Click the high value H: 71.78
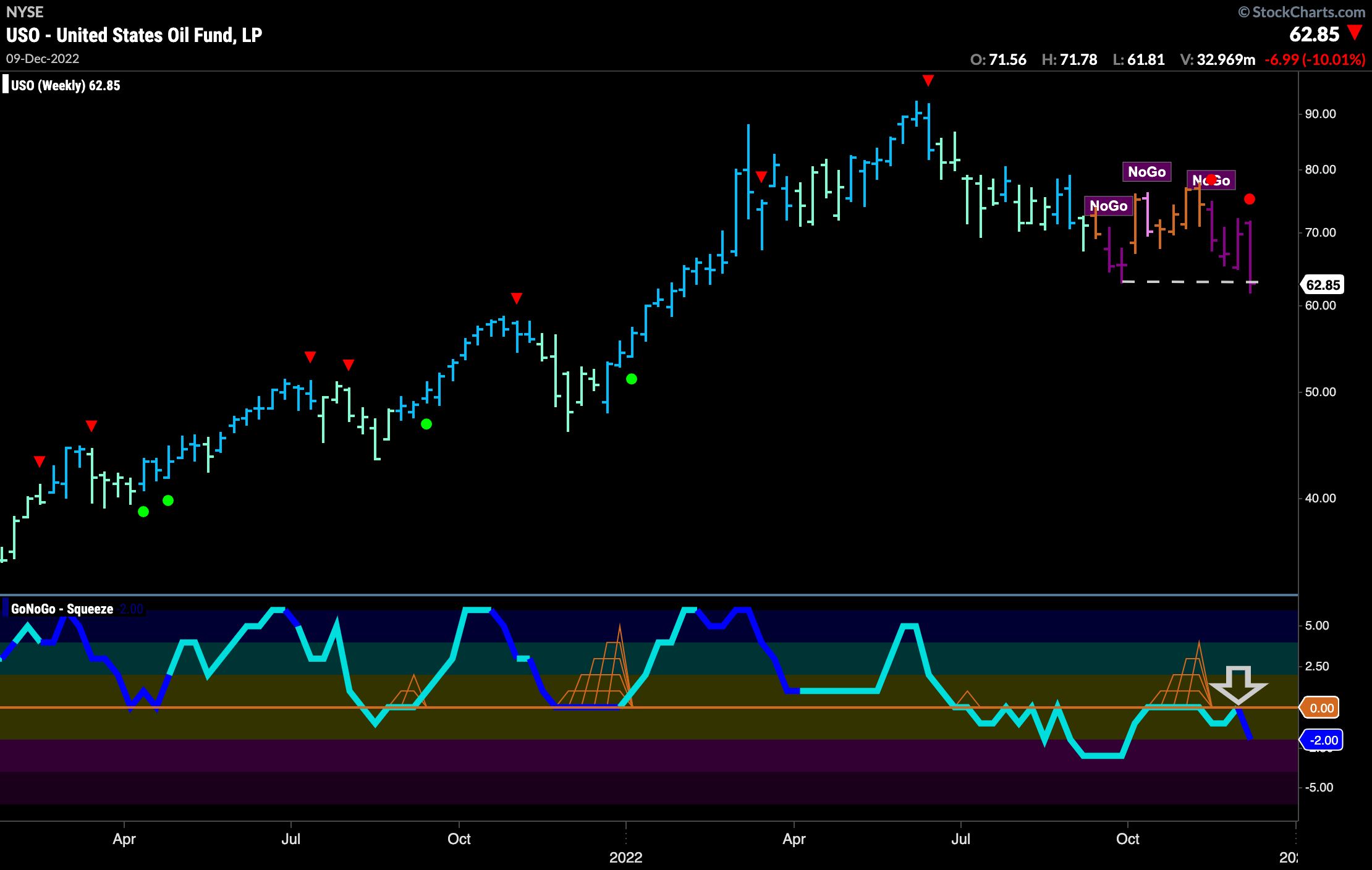 (x=1069, y=60)
